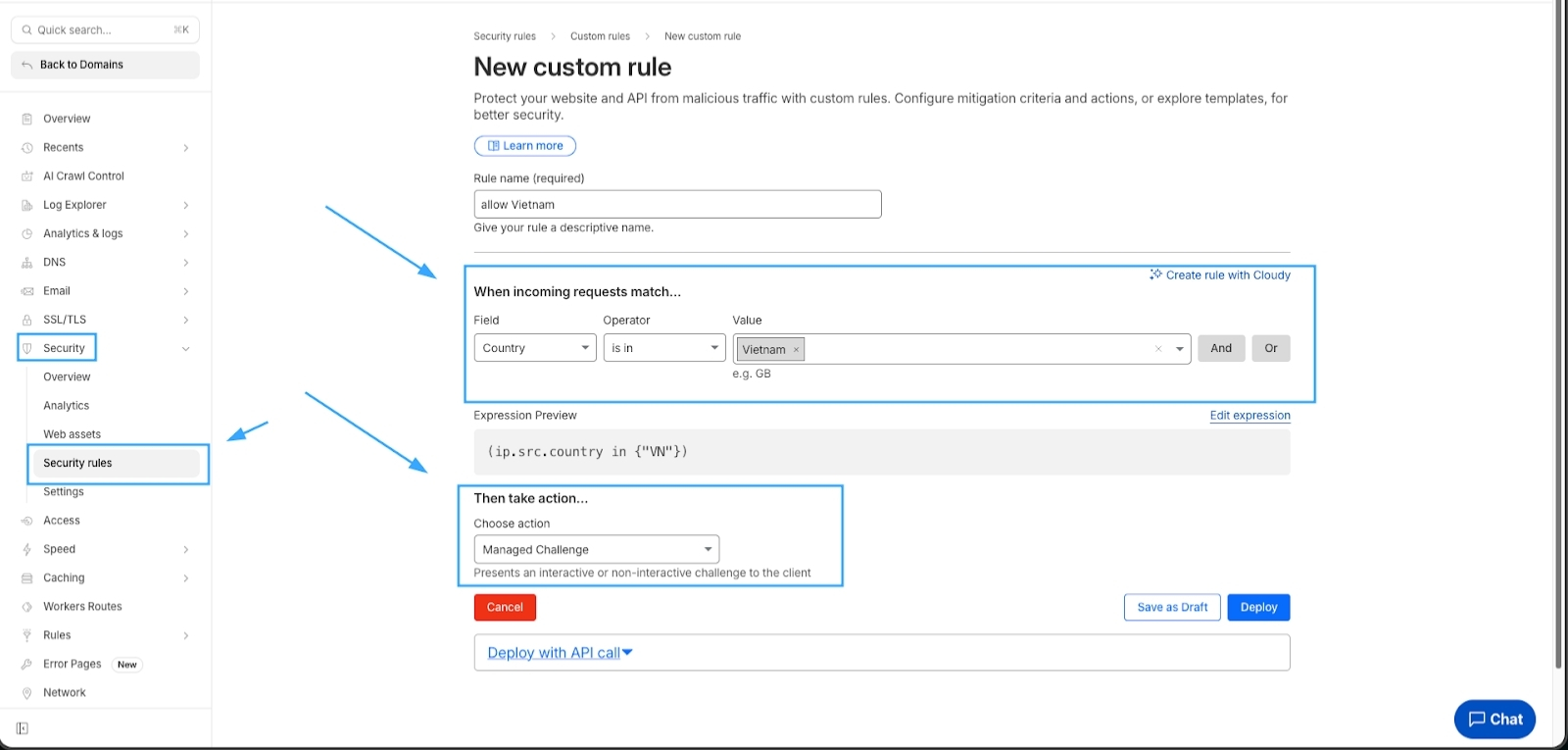The height and width of the screenshot is (750, 1568).
Task: Click Create rule with Cloudy
Action: tap(1220, 275)
